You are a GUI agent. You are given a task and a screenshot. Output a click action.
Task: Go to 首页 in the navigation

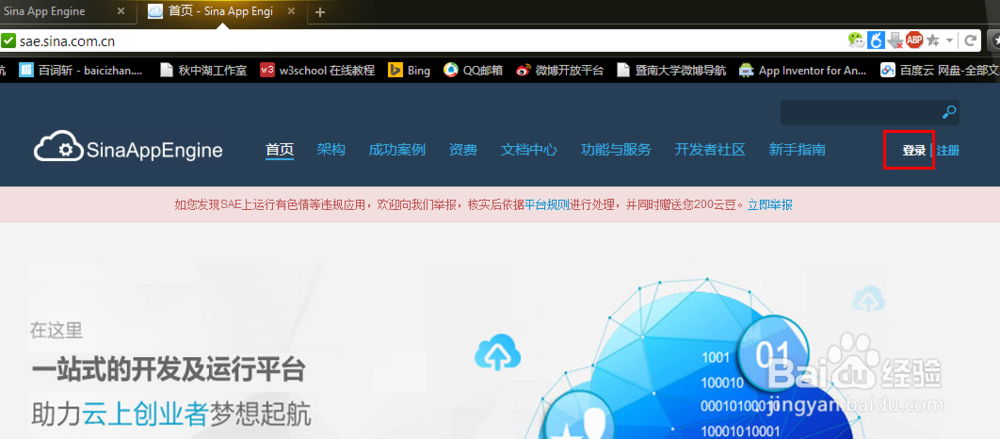279,150
